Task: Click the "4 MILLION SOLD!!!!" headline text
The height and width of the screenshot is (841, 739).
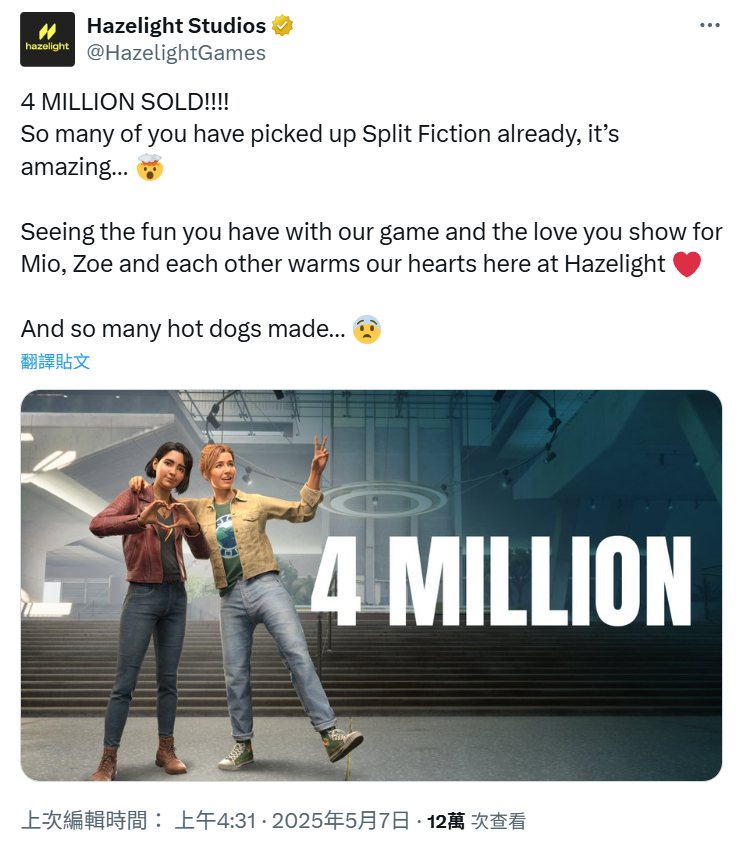Action: click(125, 102)
